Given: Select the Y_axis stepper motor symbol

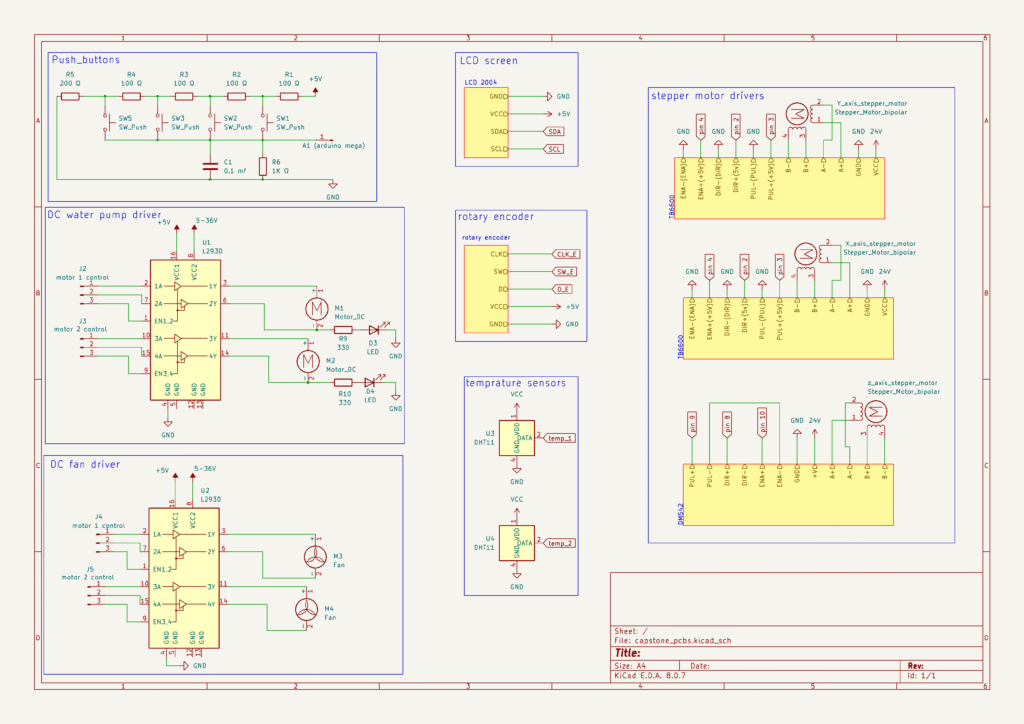Looking at the screenshot, I should (x=797, y=115).
